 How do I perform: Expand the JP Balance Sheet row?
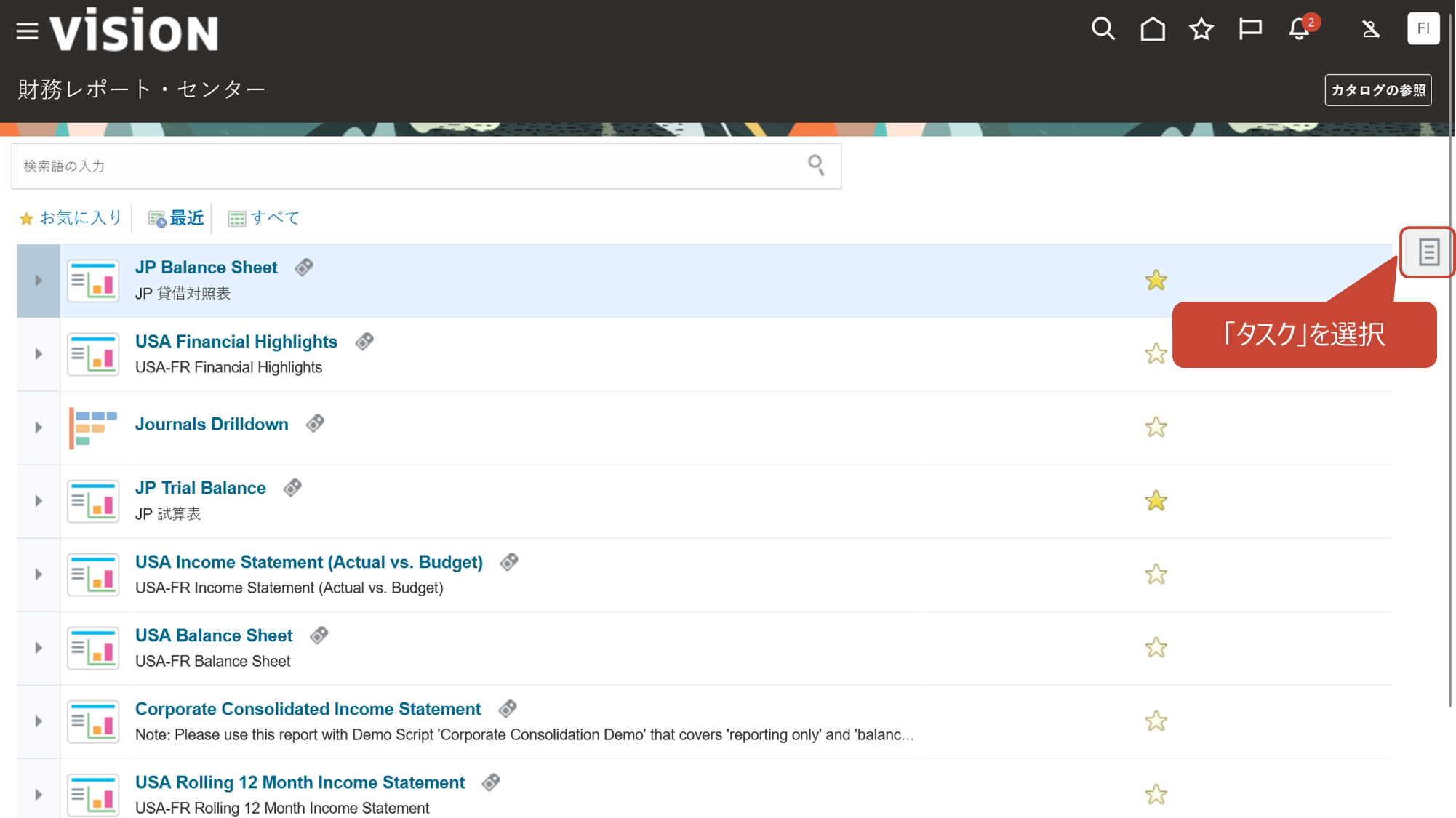tap(39, 281)
